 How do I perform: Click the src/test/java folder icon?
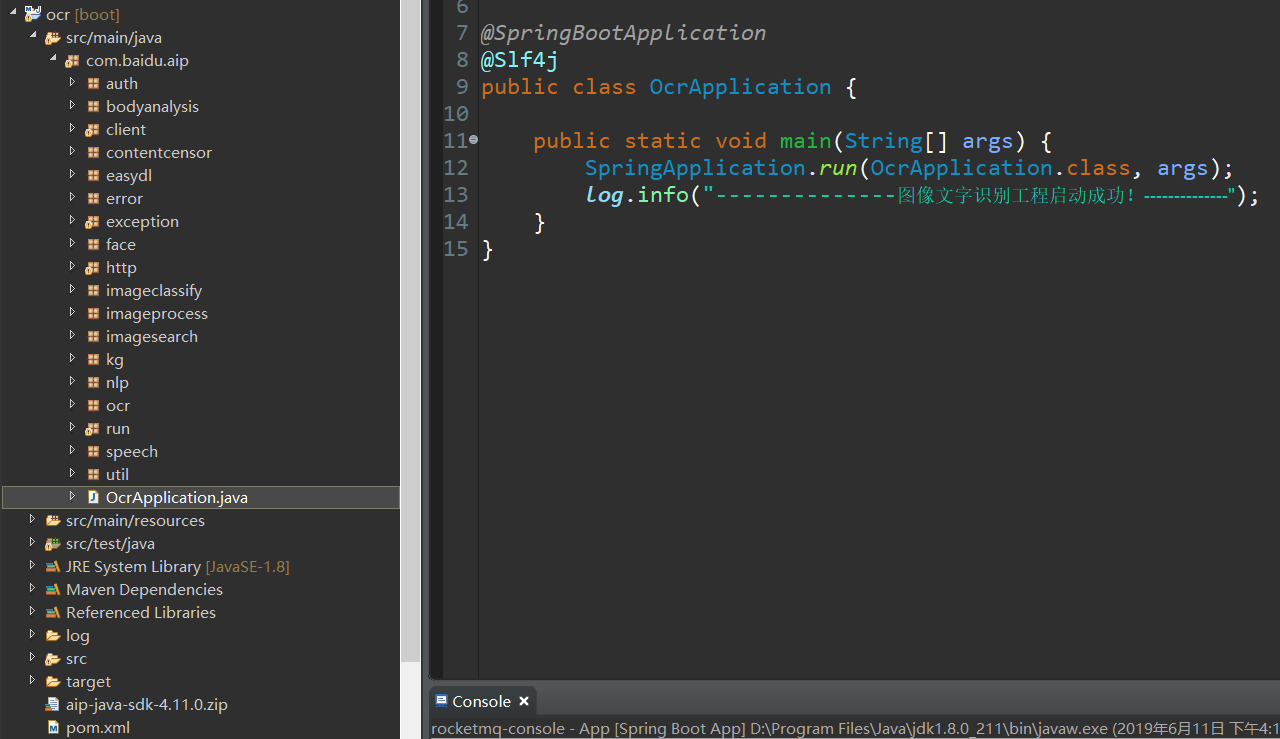(52, 544)
